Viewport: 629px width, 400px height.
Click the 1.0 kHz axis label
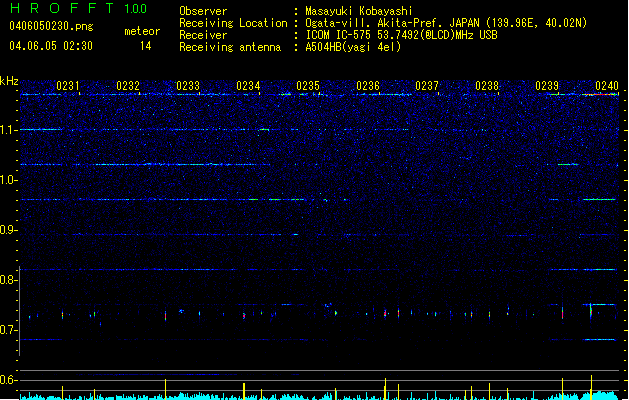click(9, 180)
